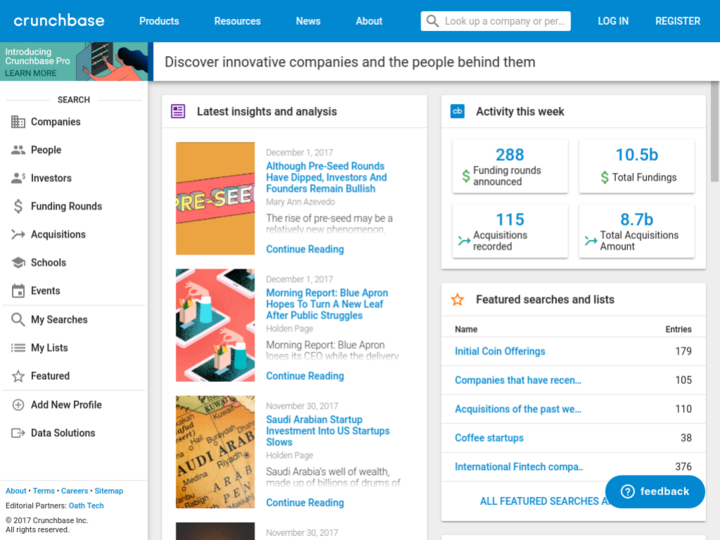
Task: Open the Initial Coin Offerings list
Action: point(500,352)
